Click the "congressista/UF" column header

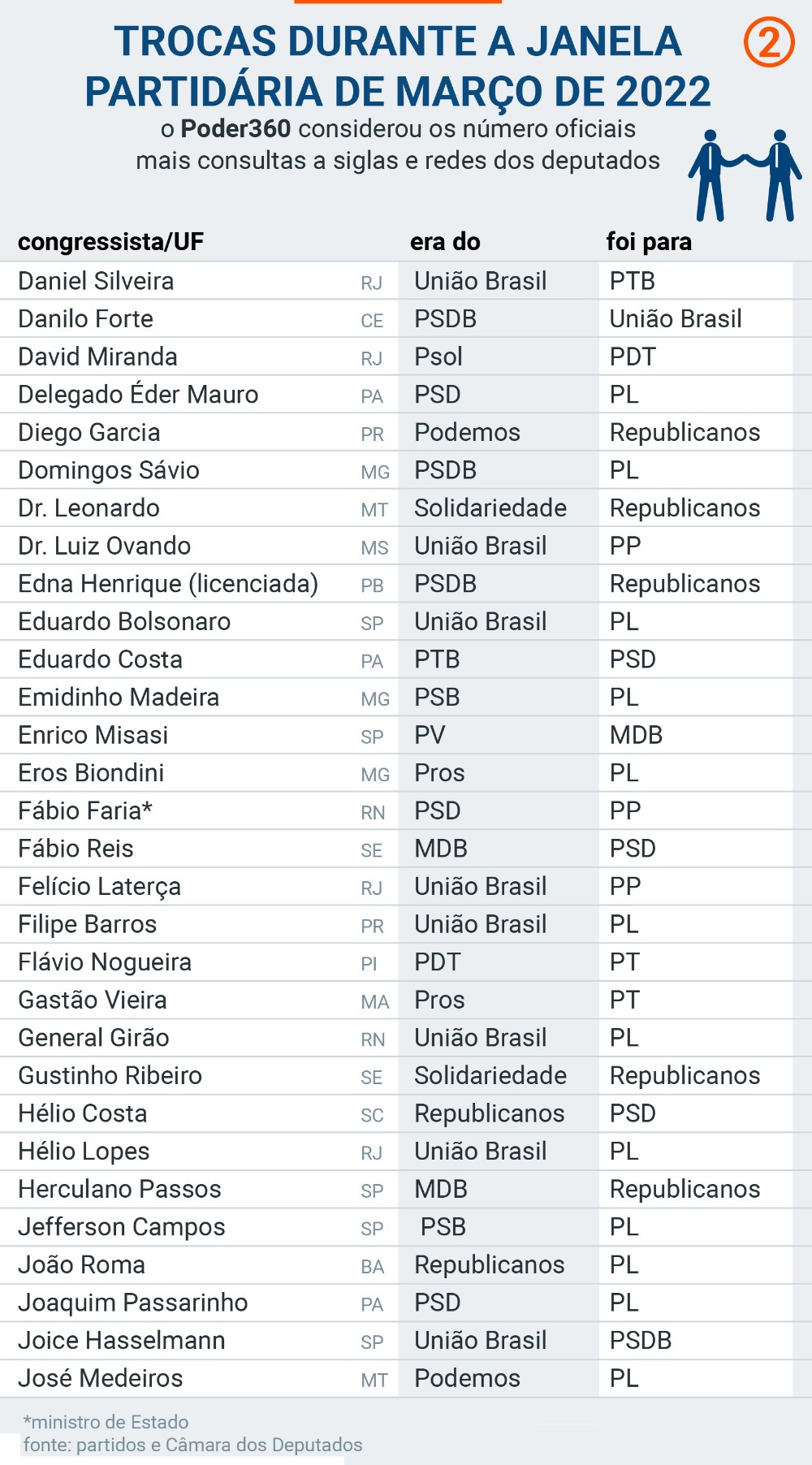point(110,242)
